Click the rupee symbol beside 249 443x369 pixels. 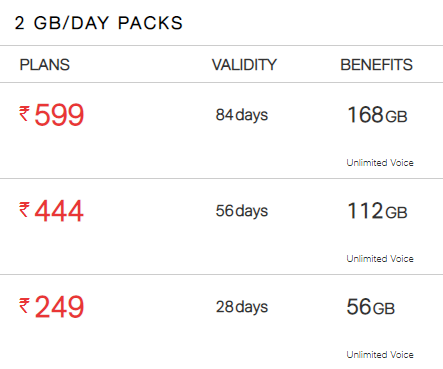24,305
